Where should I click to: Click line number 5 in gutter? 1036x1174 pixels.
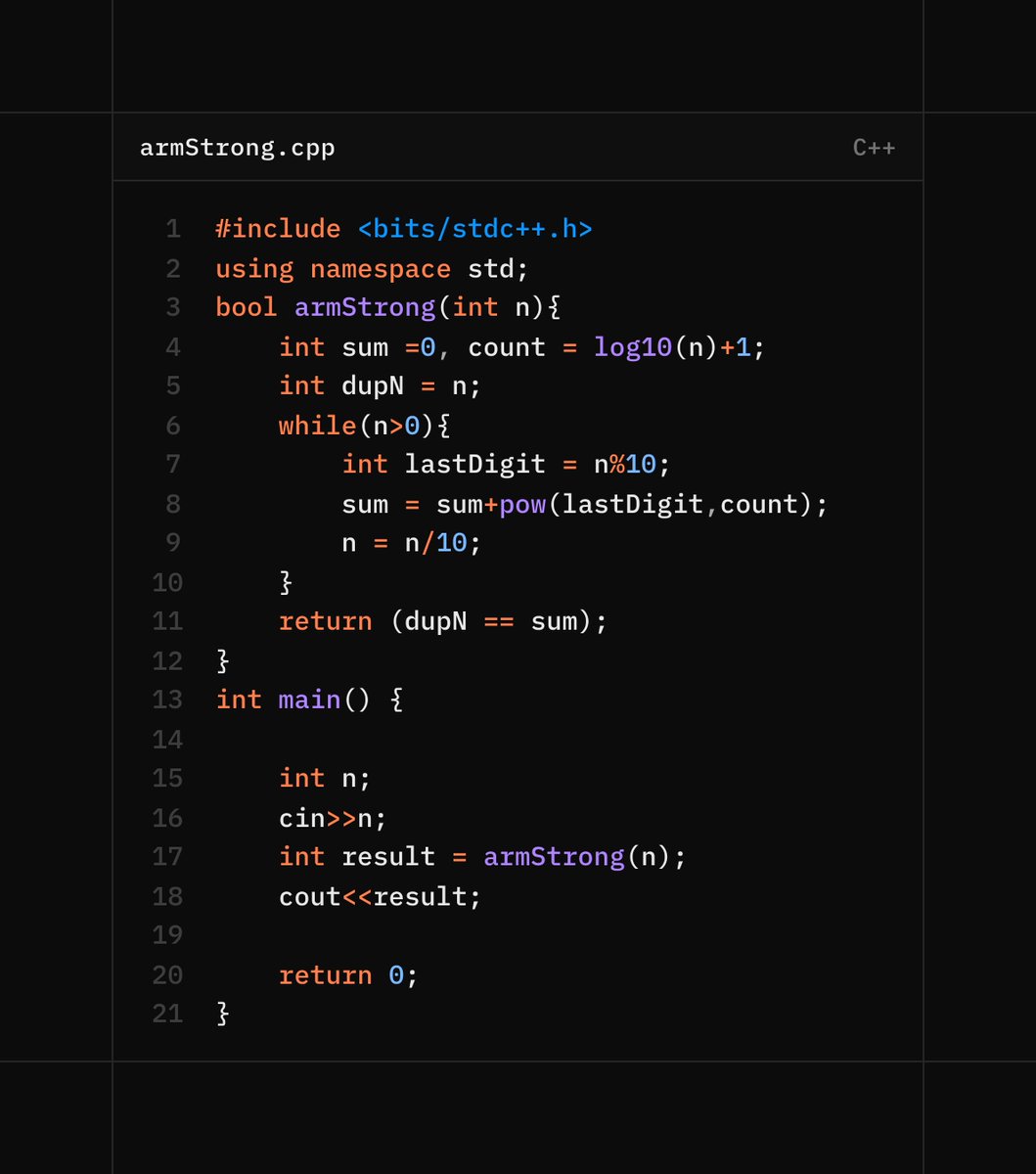coord(173,386)
